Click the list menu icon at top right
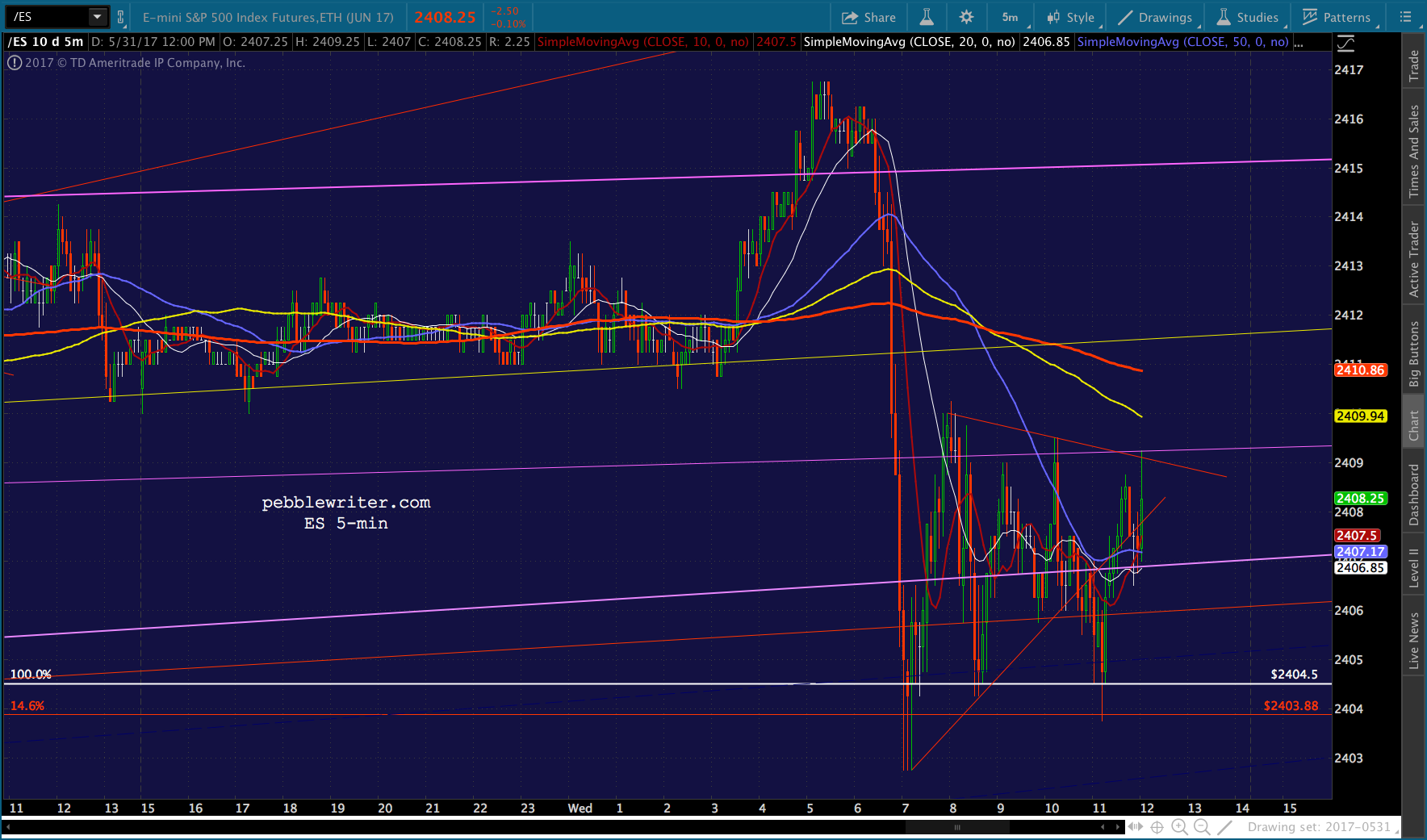The width and height of the screenshot is (1427, 840). 1405,17
